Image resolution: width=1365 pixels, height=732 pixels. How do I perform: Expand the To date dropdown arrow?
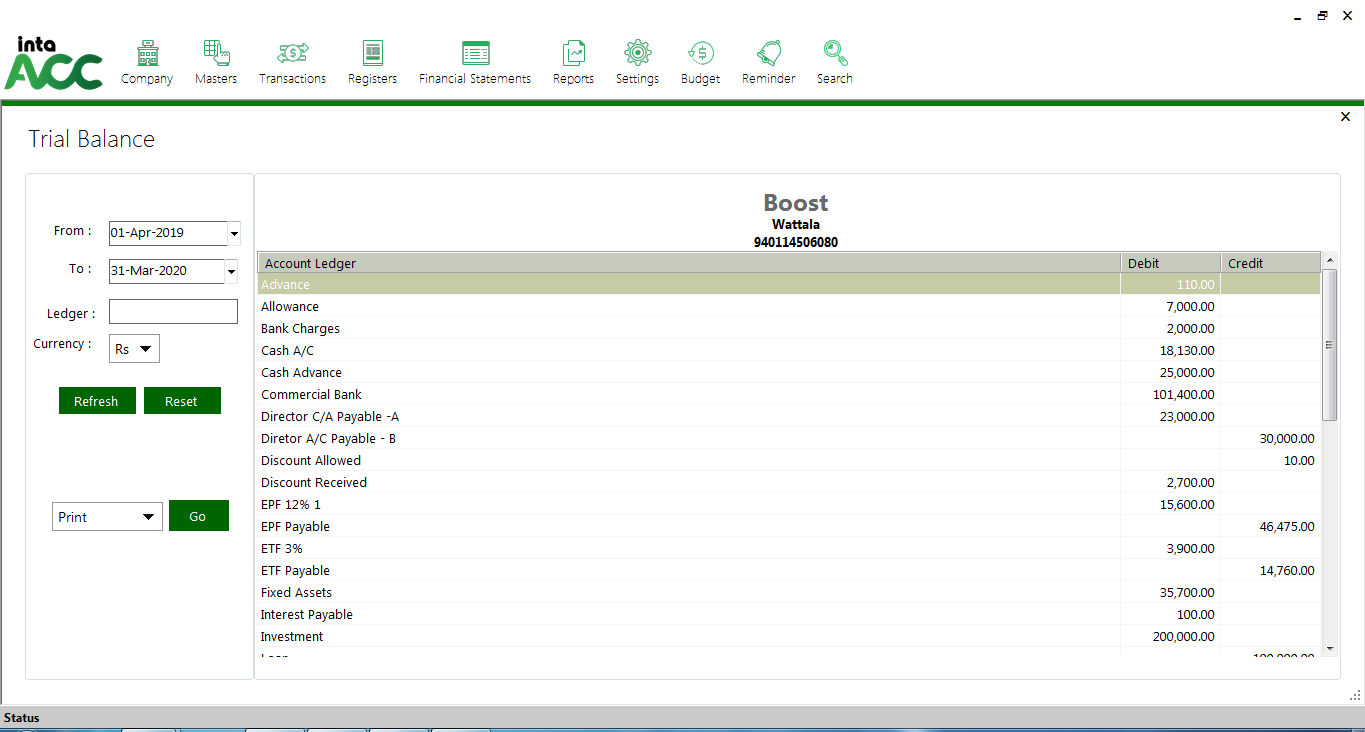pos(231,271)
